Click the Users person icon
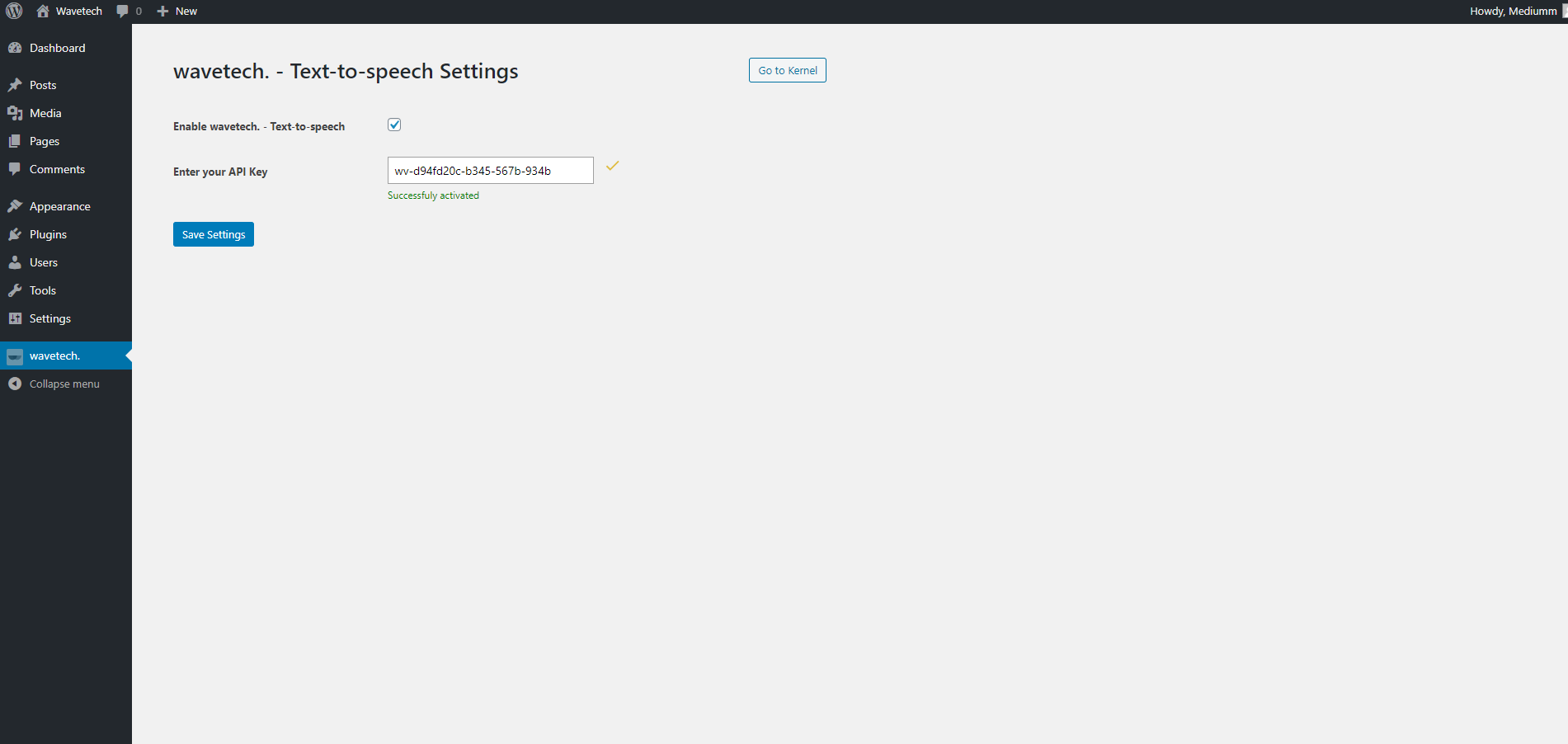The height and width of the screenshot is (744, 1568). tap(15, 262)
